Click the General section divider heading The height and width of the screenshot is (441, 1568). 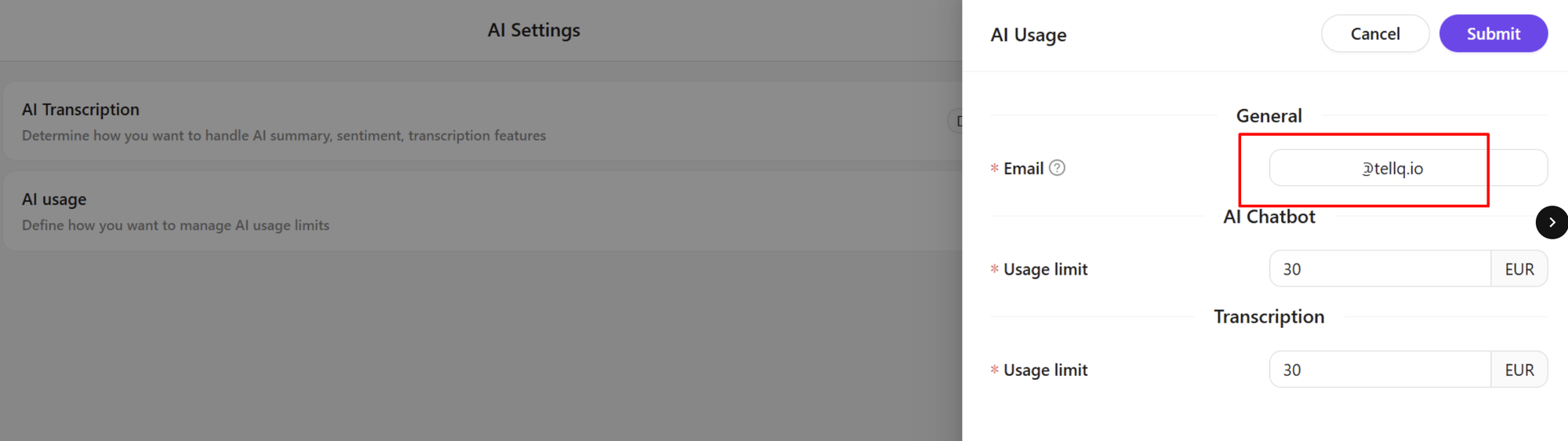[1269, 115]
